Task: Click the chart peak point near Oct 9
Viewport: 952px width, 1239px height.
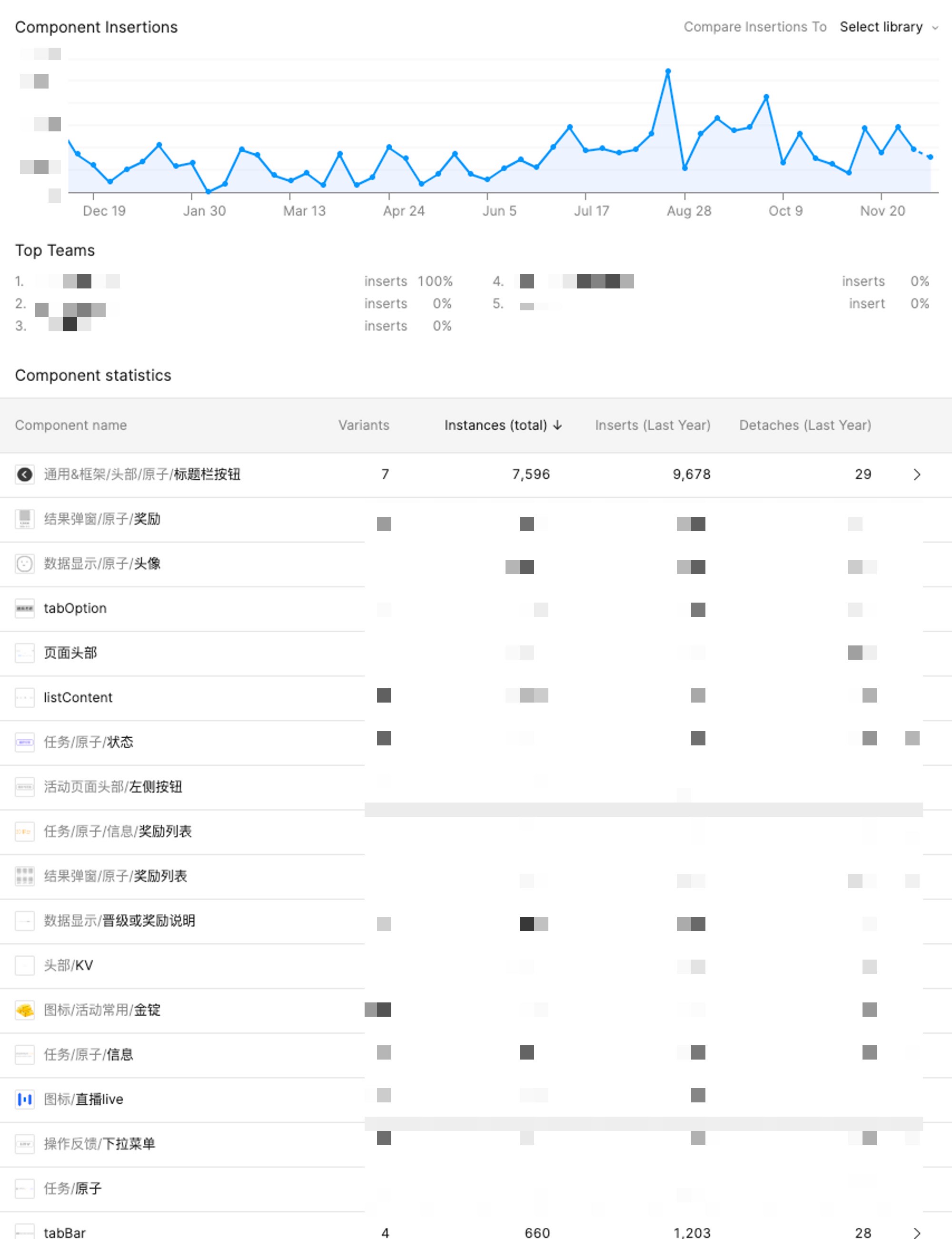Action: [766, 98]
